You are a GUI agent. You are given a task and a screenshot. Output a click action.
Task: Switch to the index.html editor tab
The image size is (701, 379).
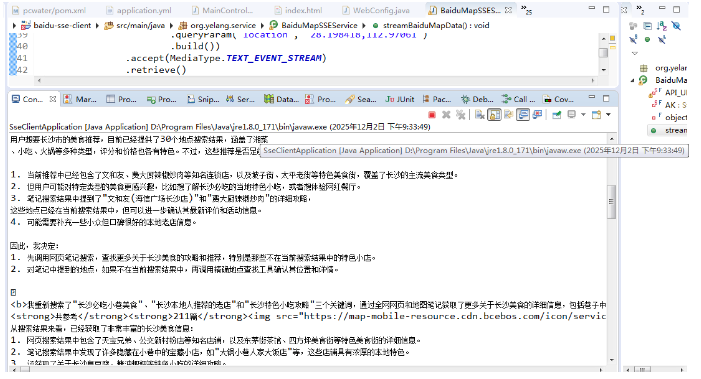tap(298, 10)
